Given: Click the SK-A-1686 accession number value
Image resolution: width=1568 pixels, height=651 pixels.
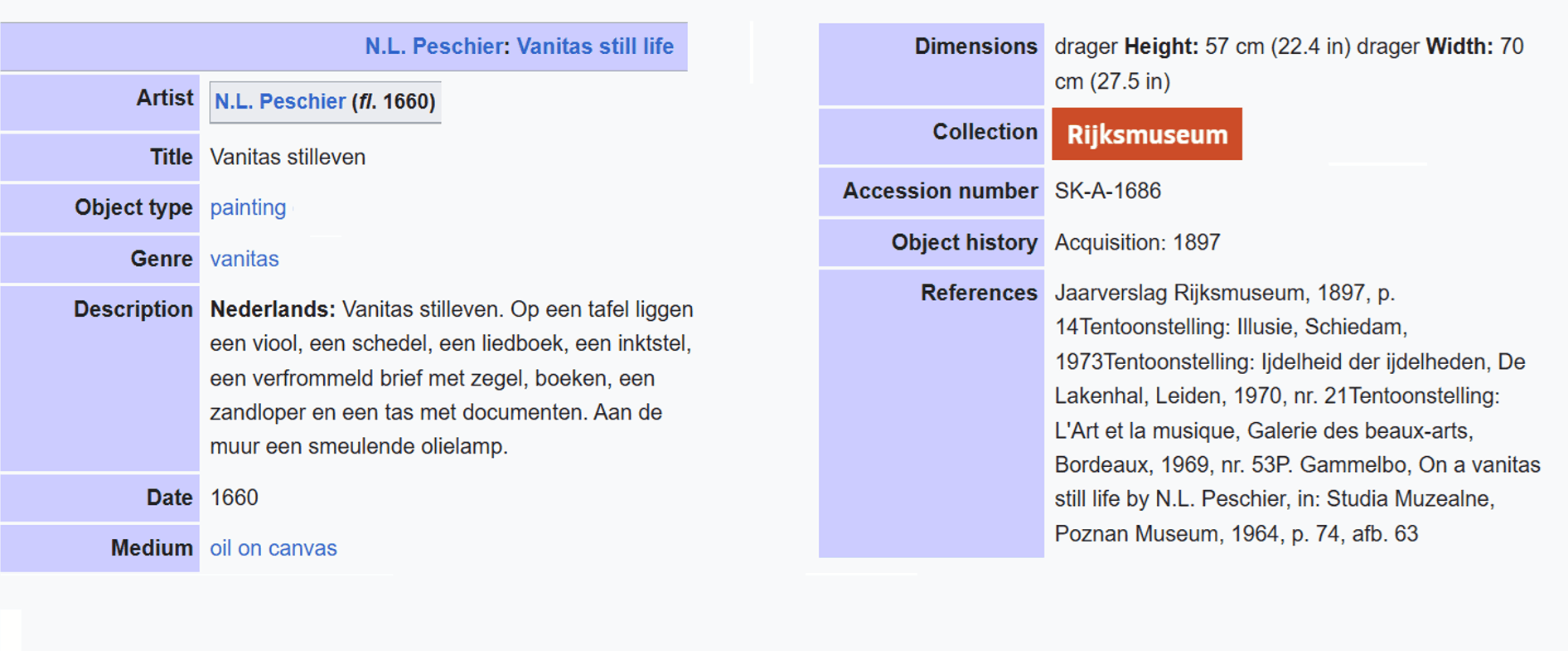Looking at the screenshot, I should (x=1107, y=191).
